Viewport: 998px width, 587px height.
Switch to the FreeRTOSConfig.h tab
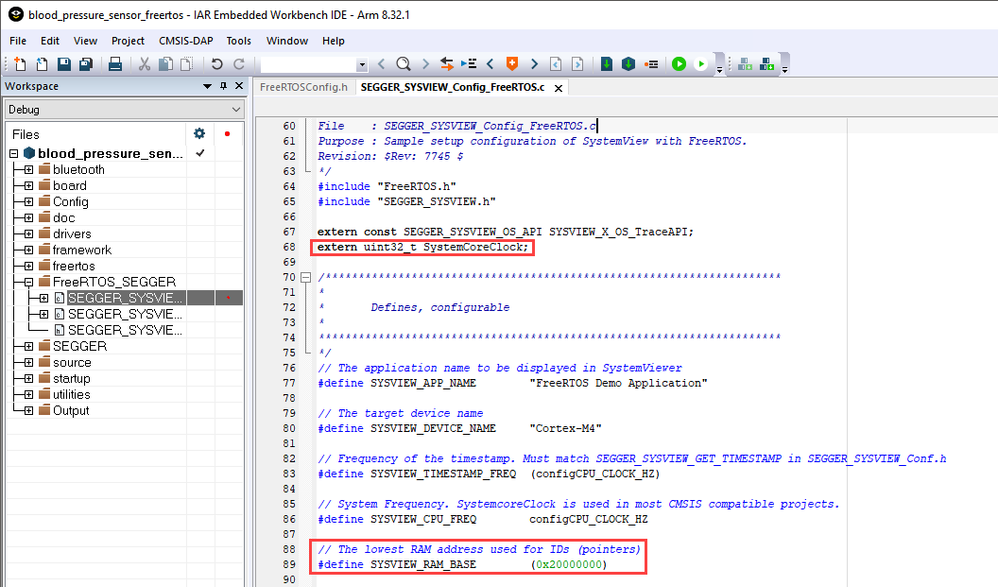coord(304,87)
